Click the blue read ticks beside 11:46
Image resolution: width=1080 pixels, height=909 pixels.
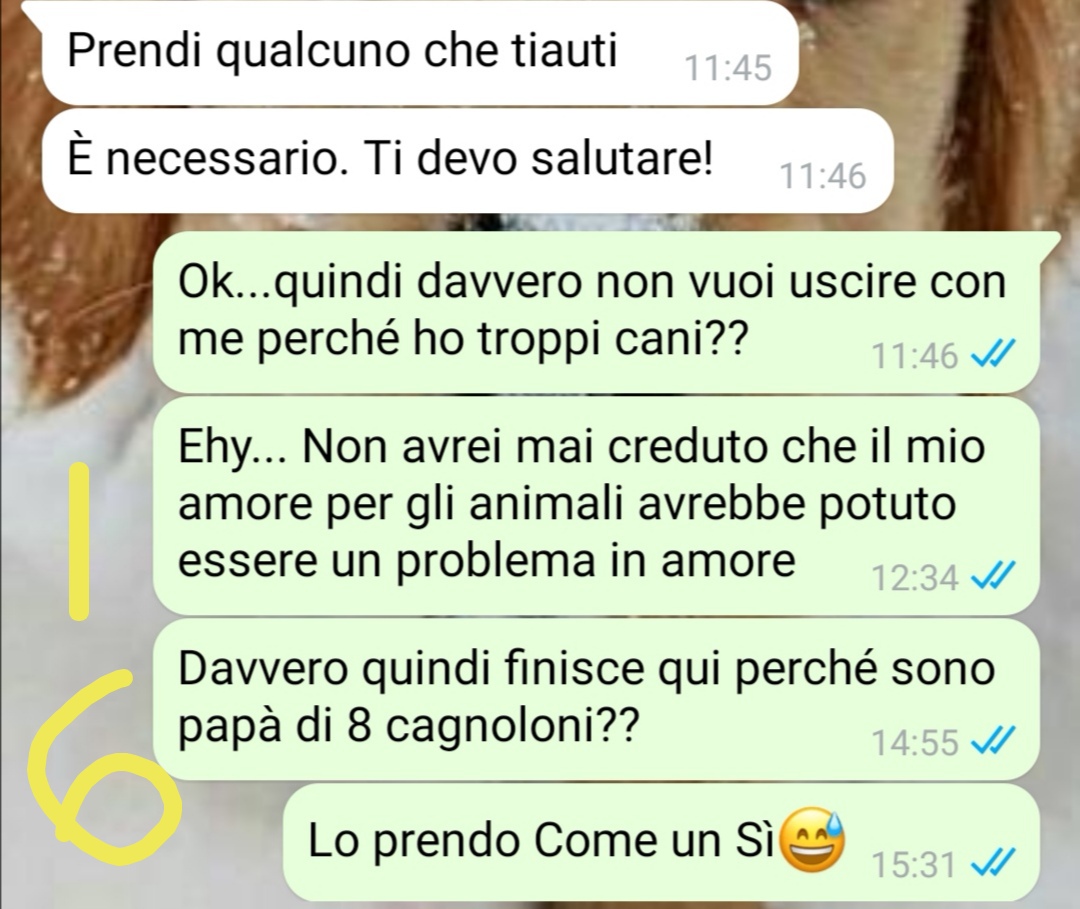(993, 355)
